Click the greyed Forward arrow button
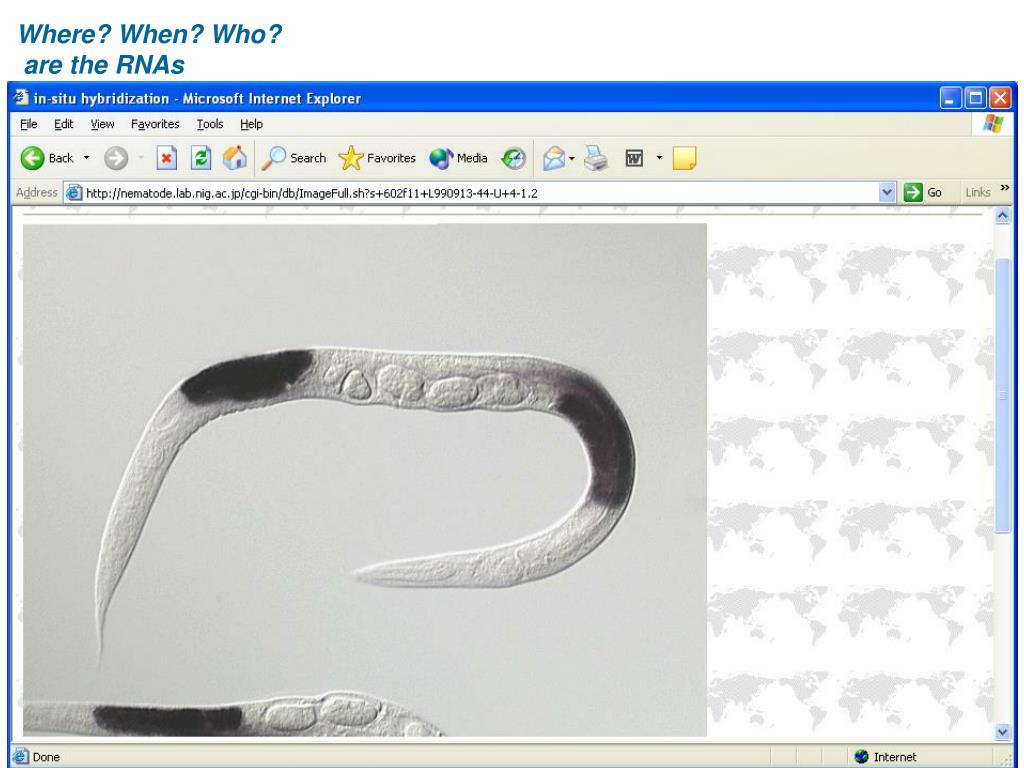Image resolution: width=1024 pixels, height=768 pixels. [116, 158]
